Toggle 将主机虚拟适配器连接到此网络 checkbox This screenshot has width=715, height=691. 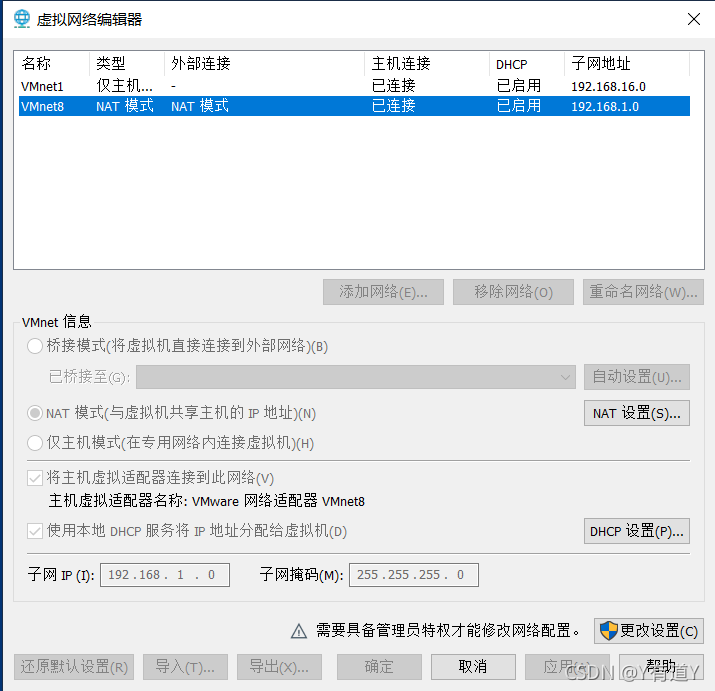tap(35, 478)
